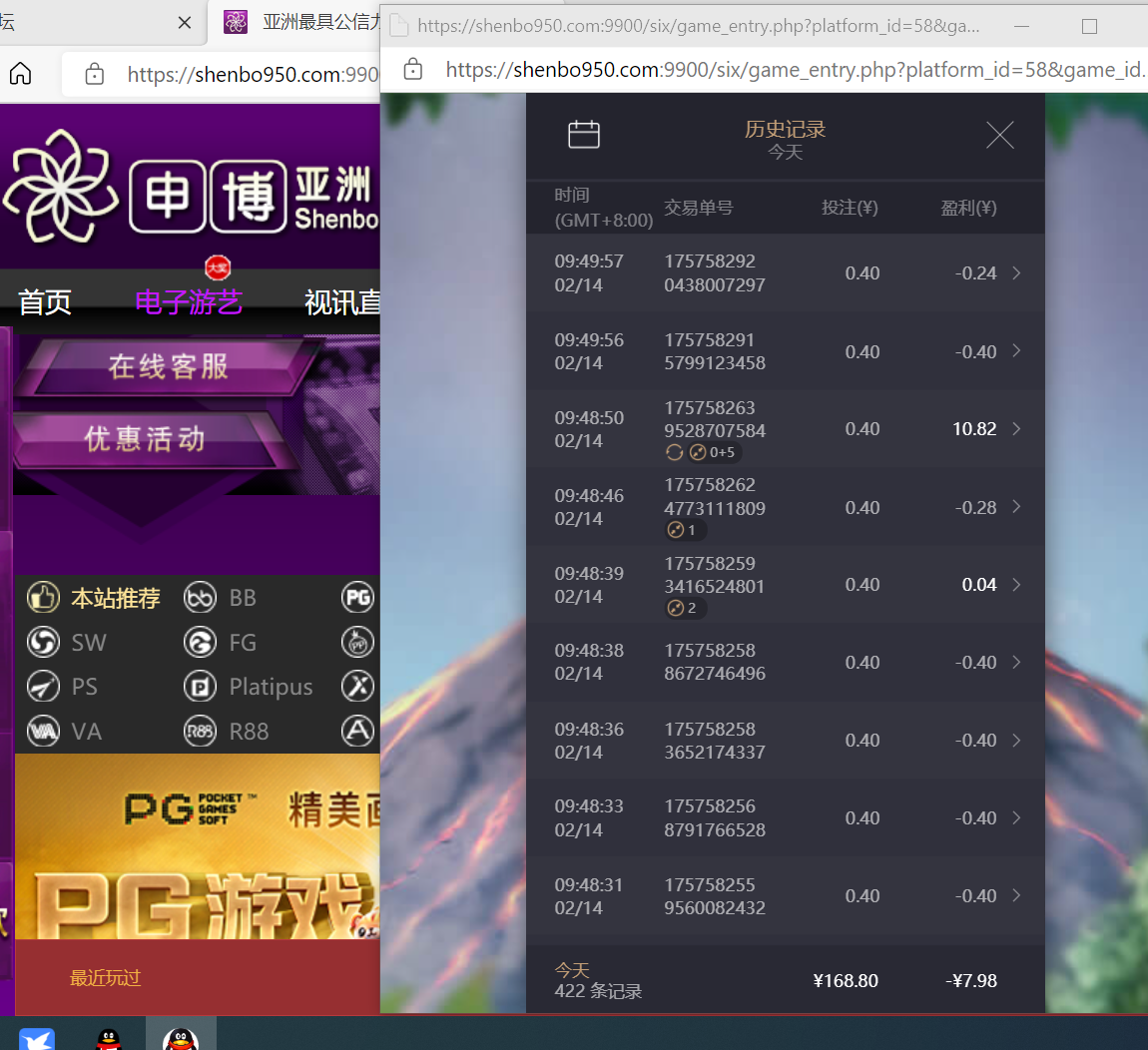Click the PG provider icon
The image size is (1148, 1050).
(x=358, y=598)
